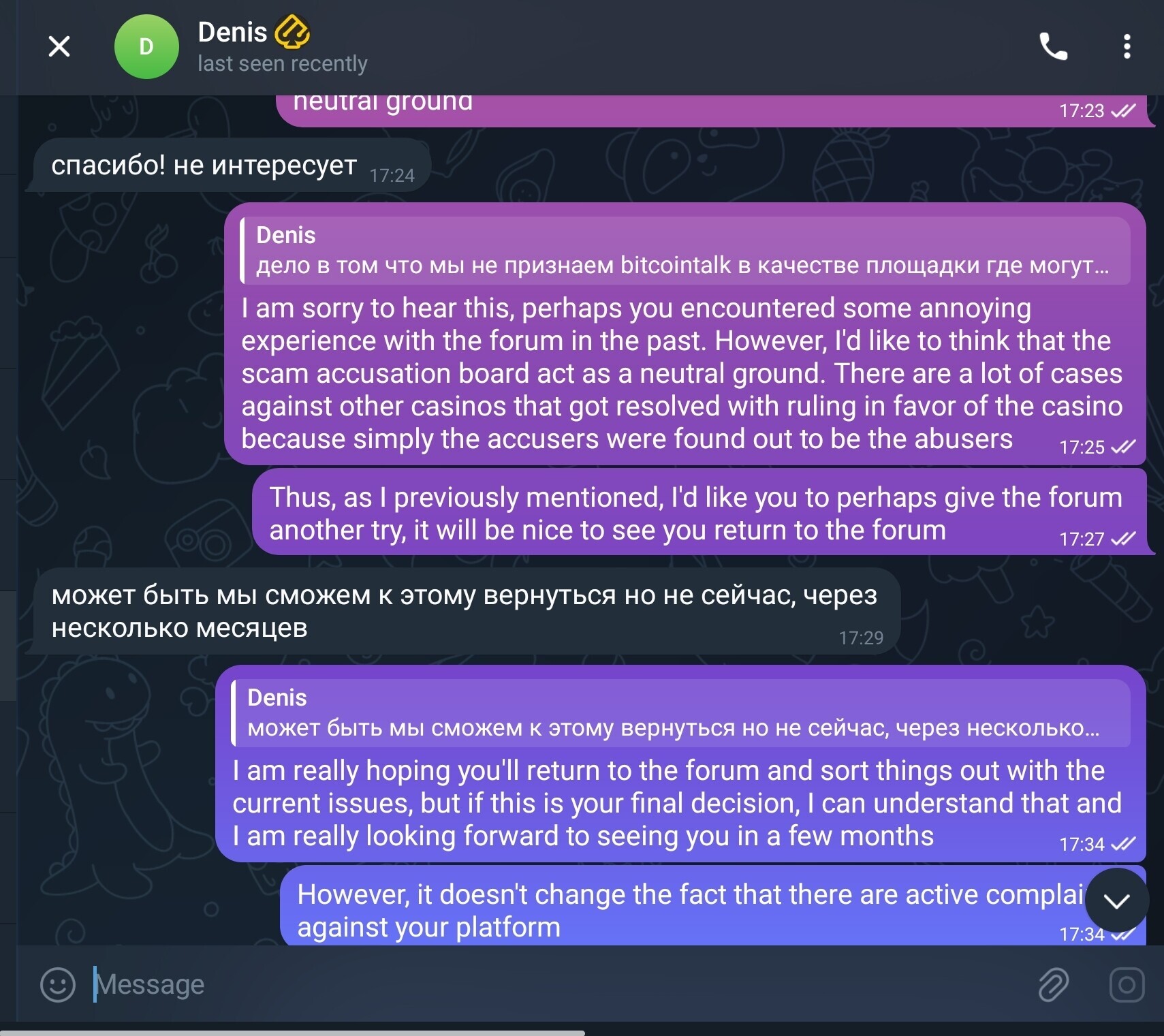Start a voice call with Denis
This screenshot has height=1036, width=1164.
pyautogui.click(x=1053, y=46)
